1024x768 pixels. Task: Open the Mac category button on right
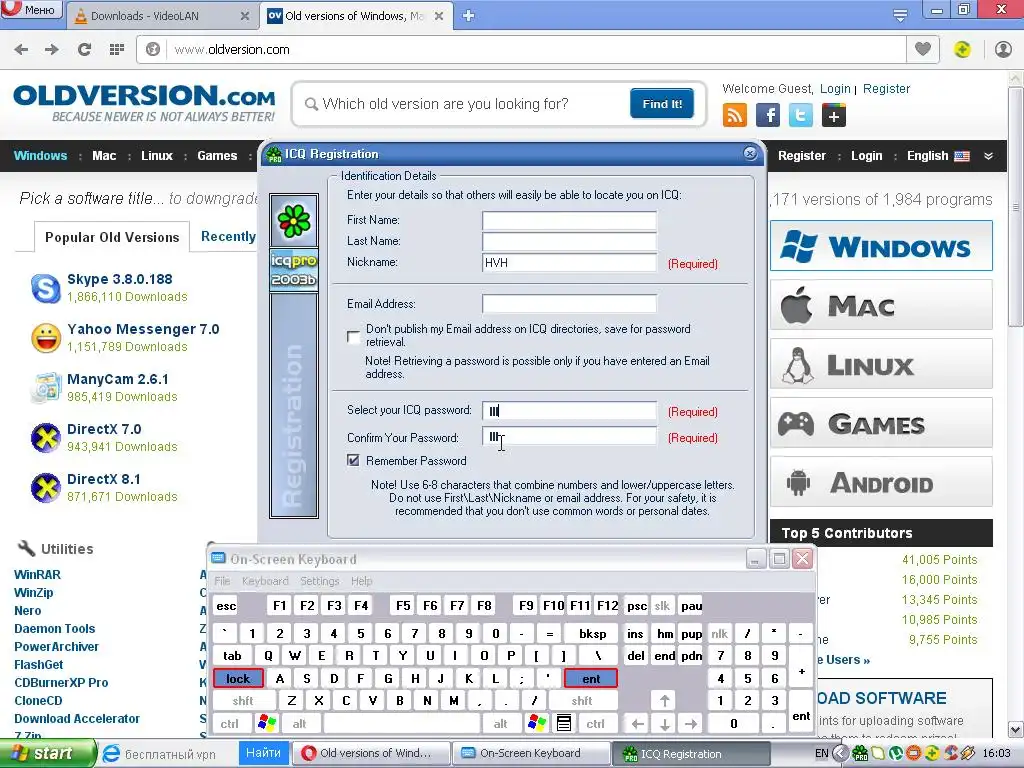point(881,305)
